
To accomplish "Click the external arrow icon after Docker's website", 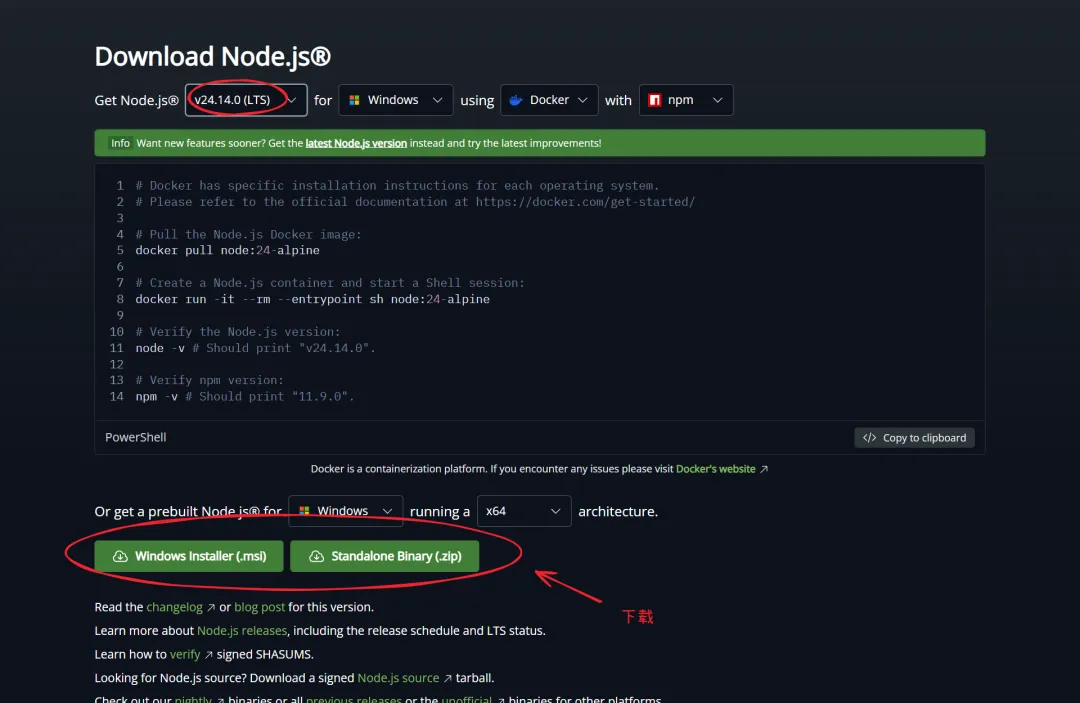I will [763, 470].
